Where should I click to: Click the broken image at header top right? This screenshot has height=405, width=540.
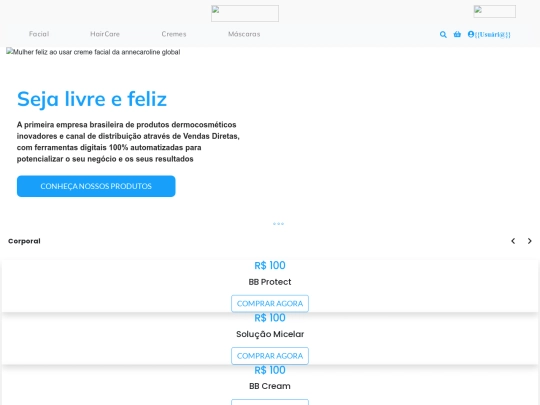click(x=495, y=11)
